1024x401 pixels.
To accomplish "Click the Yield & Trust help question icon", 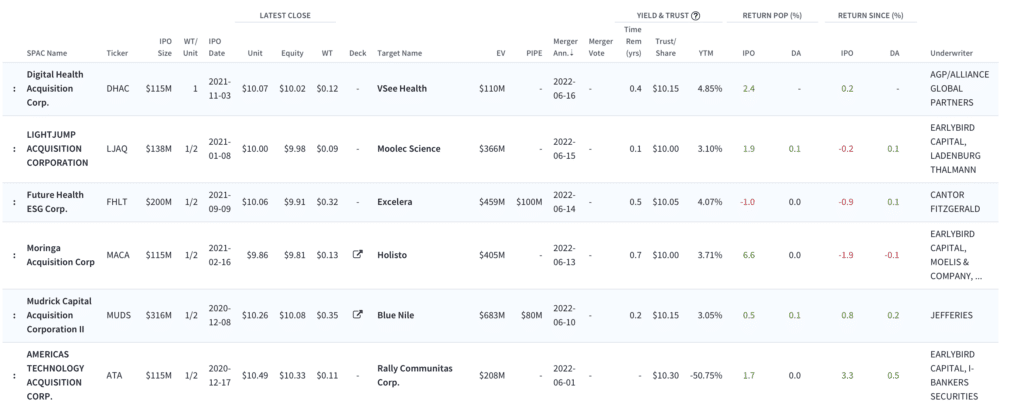I will [696, 16].
